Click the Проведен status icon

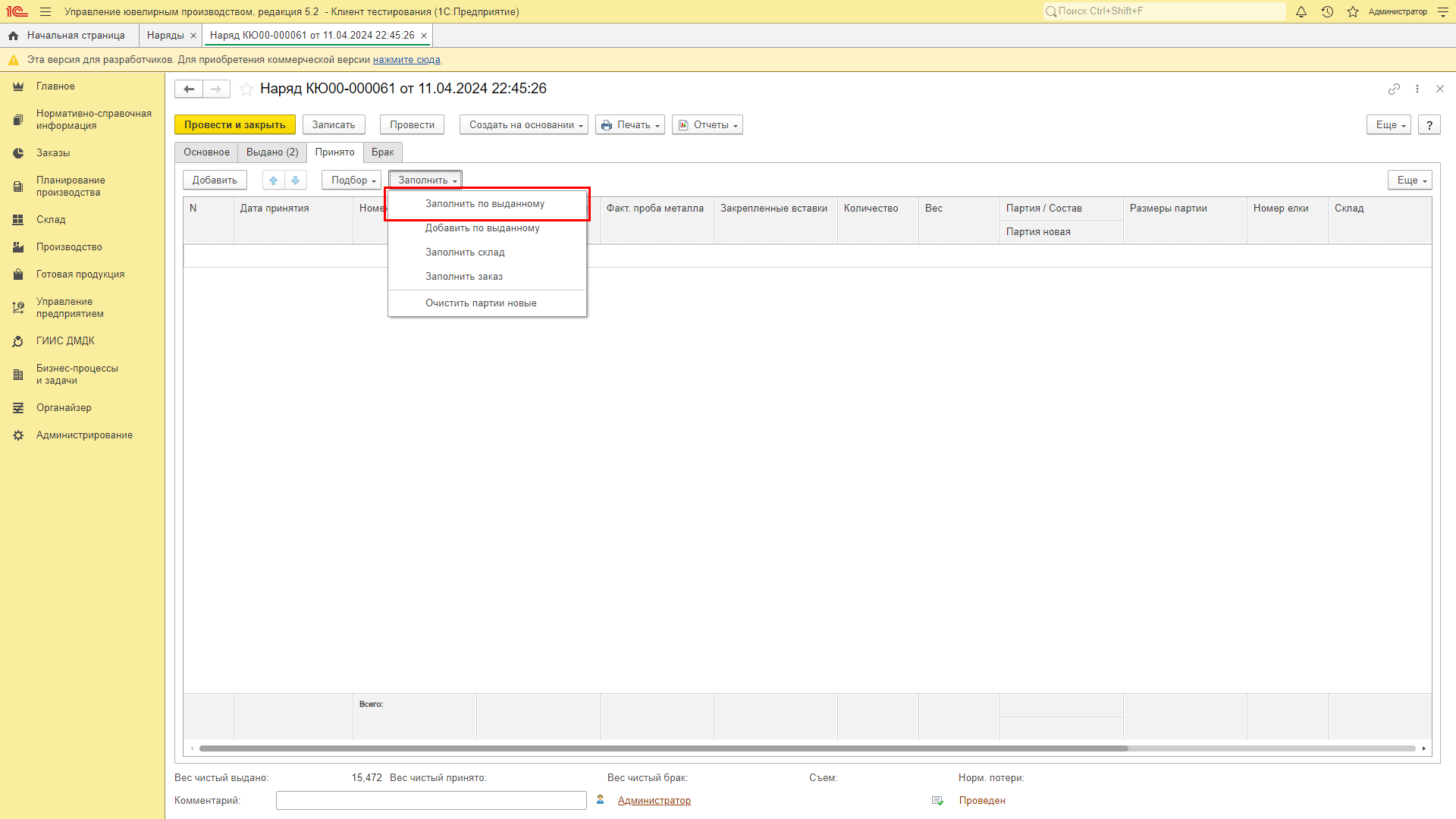[938, 801]
